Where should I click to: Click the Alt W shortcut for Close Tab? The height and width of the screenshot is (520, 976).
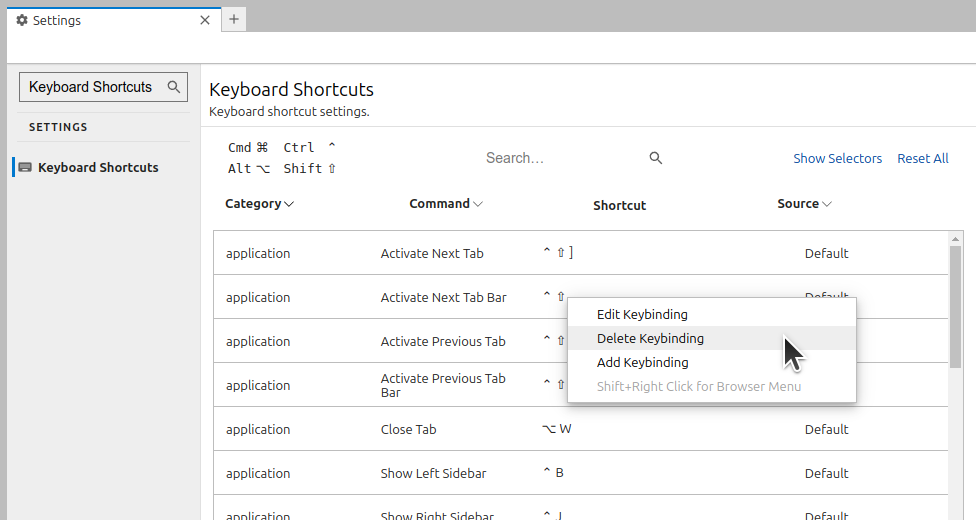tap(556, 428)
